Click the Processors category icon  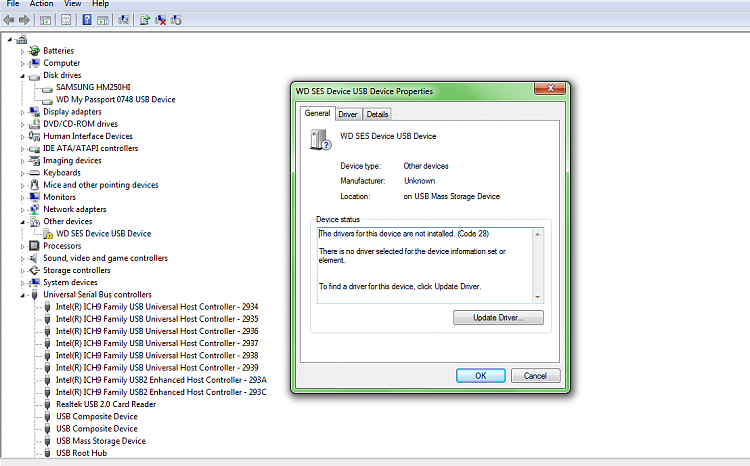click(34, 246)
